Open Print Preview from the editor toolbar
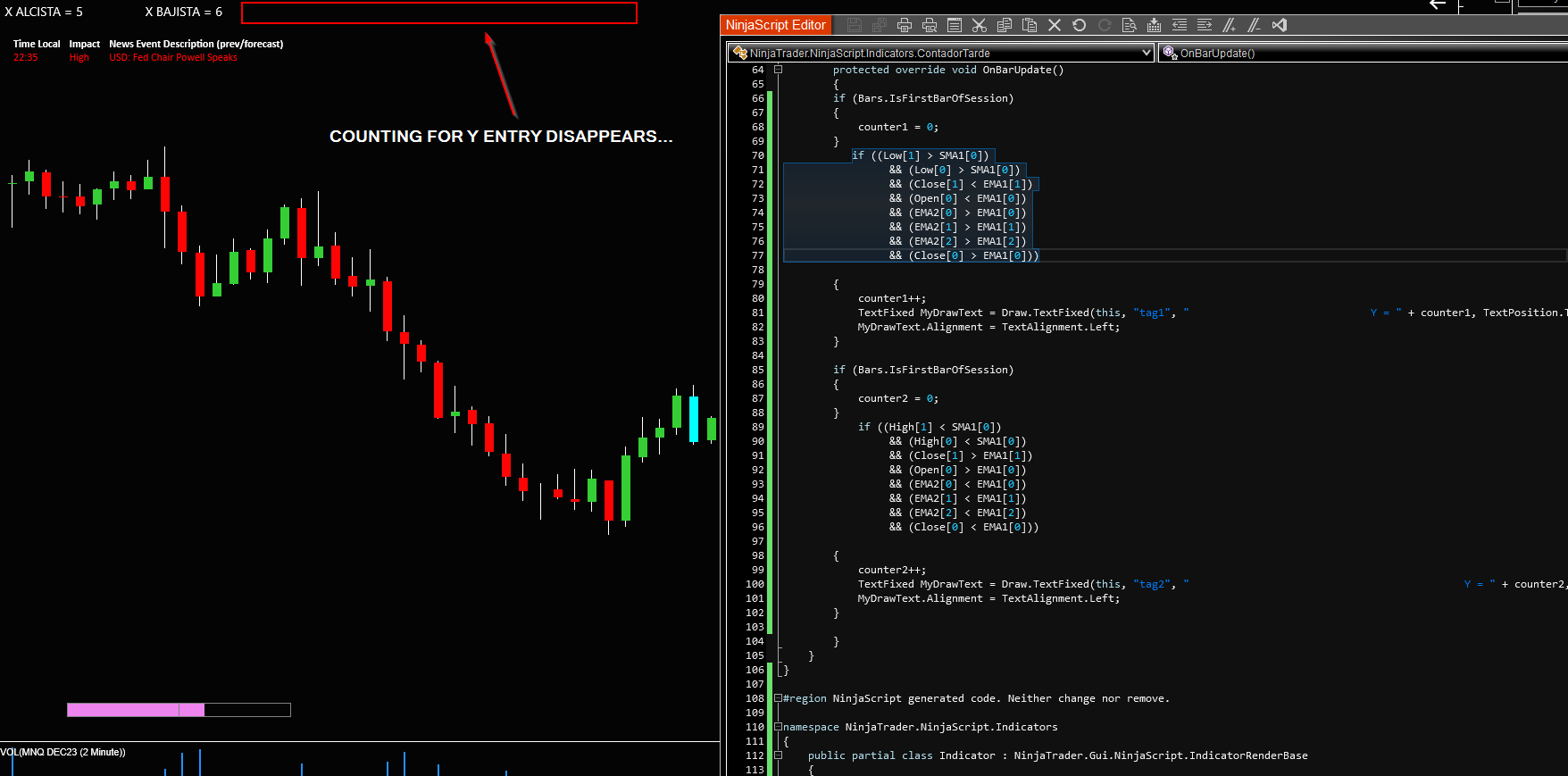This screenshot has height=776, width=1568. point(930,25)
